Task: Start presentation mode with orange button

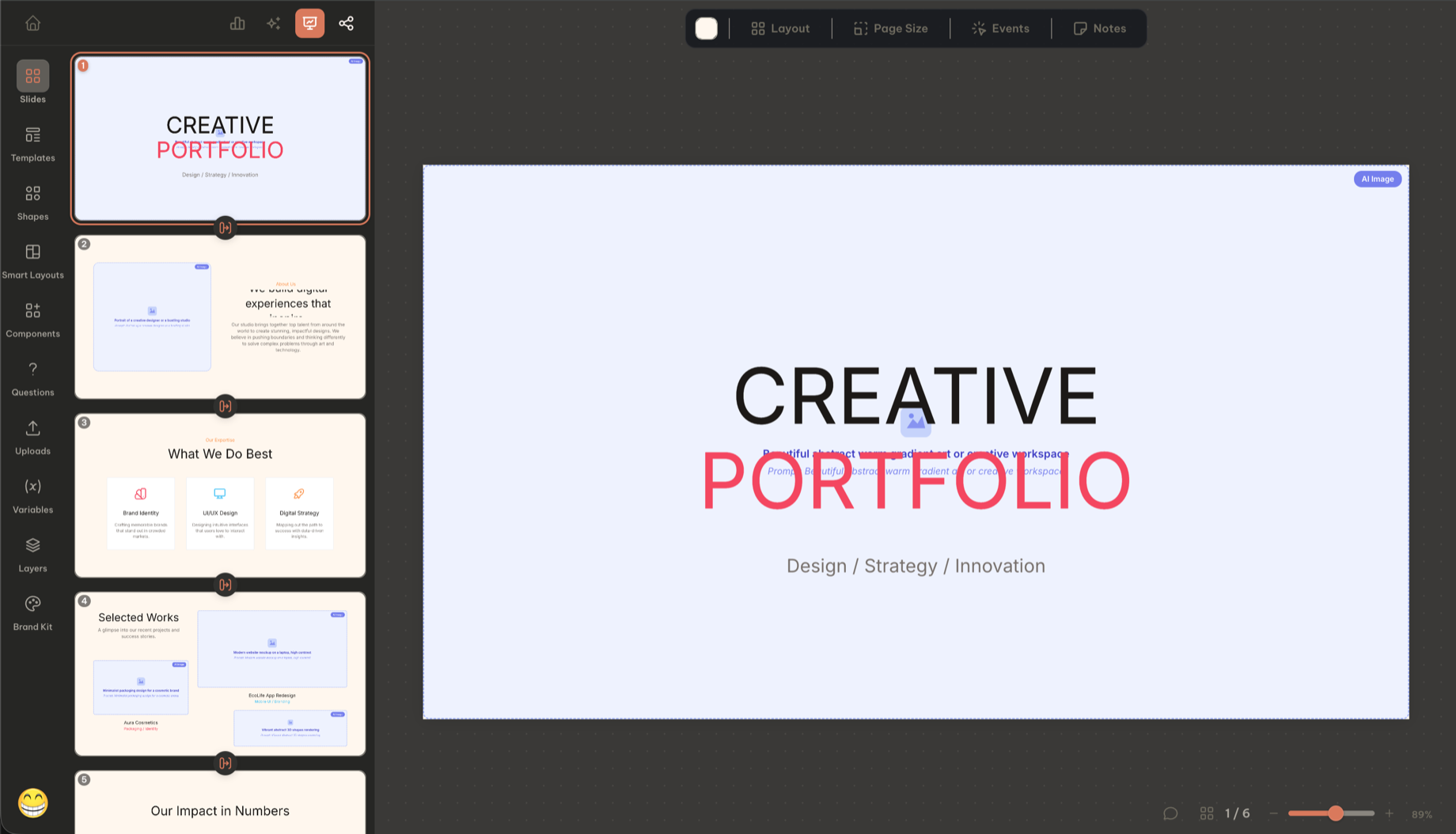Action: pyautogui.click(x=309, y=23)
